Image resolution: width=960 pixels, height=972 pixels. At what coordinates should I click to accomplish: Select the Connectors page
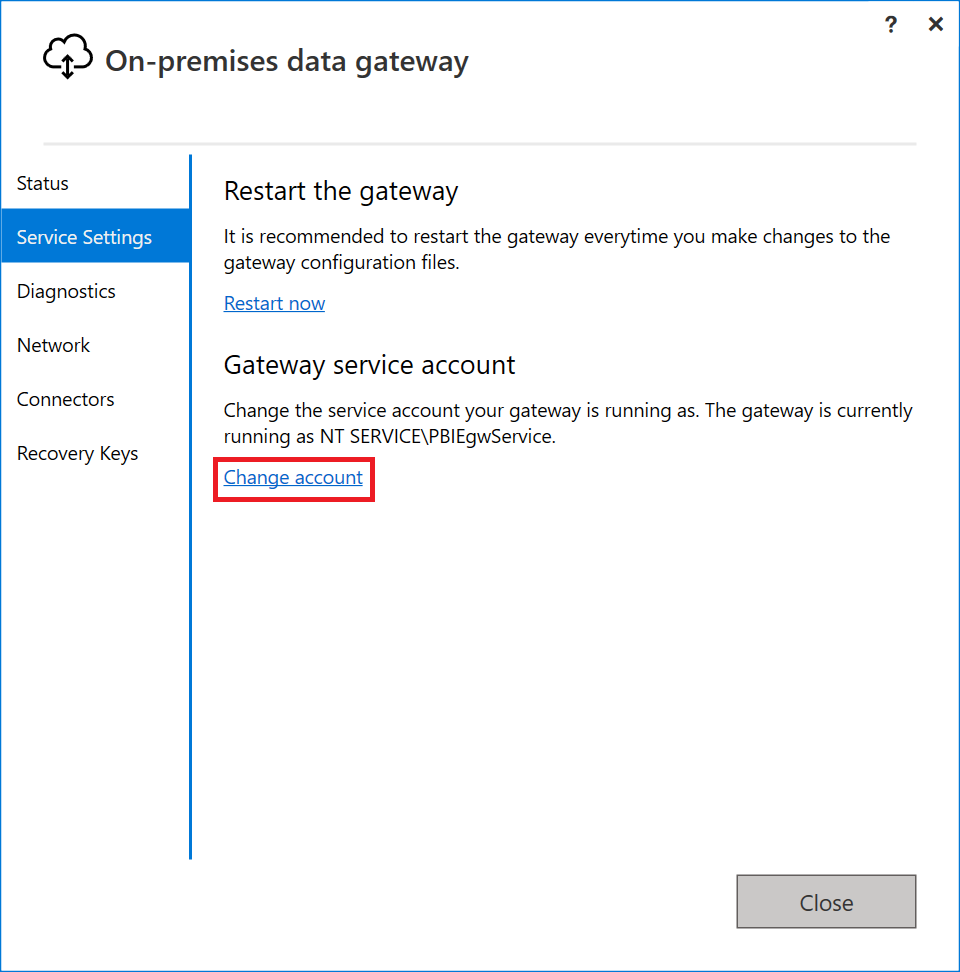(x=65, y=399)
